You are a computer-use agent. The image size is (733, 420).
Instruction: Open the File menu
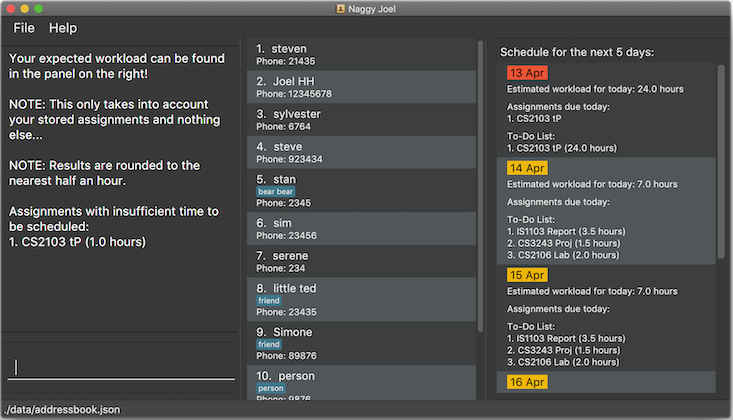click(24, 28)
